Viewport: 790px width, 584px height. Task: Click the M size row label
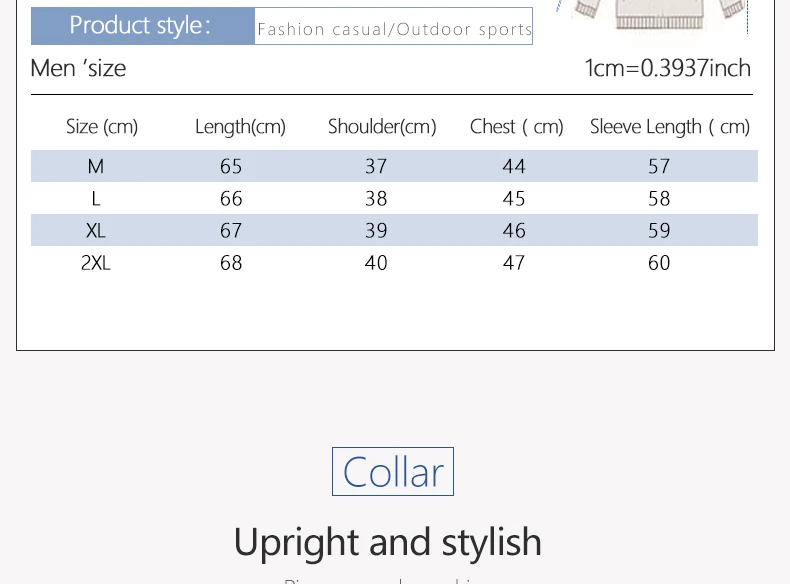tap(96, 166)
